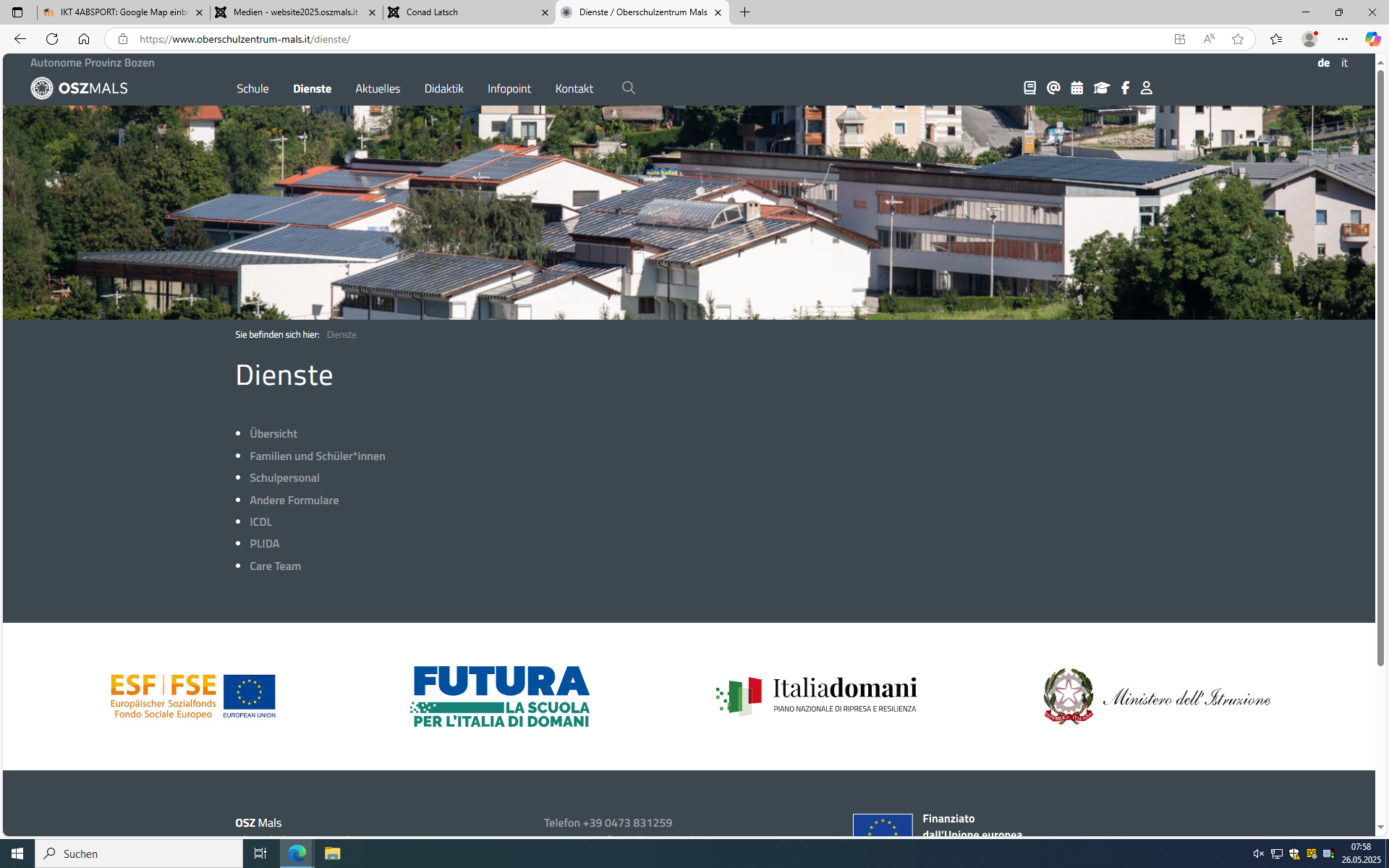1389x868 pixels.
Task: Open a new browser tab
Action: point(744,12)
